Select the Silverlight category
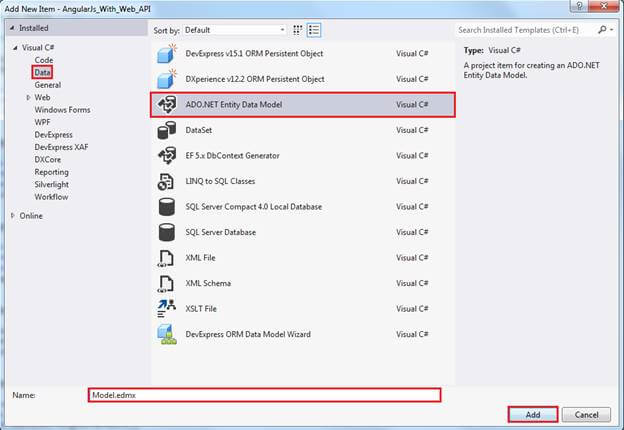Screen dimensions: 624x430 pos(51,185)
